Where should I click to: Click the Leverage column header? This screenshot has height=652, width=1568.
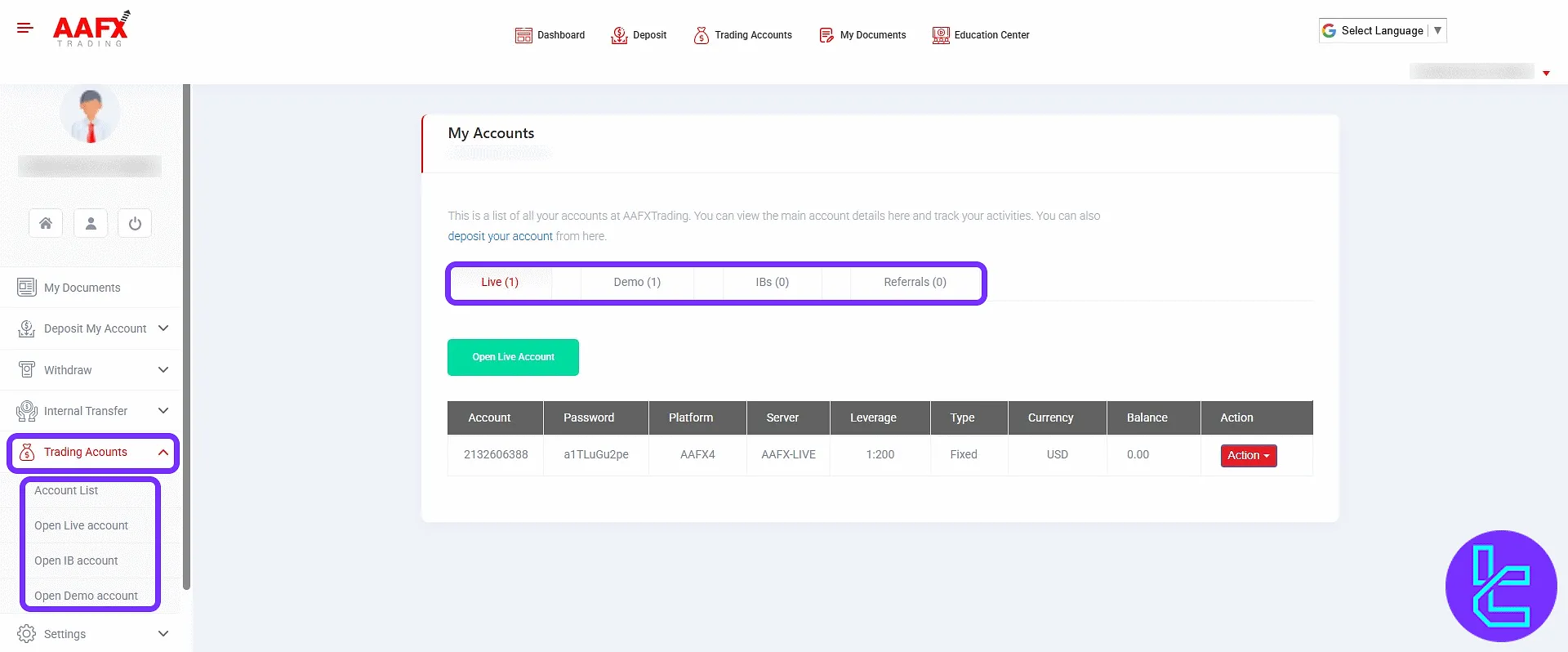(880, 418)
